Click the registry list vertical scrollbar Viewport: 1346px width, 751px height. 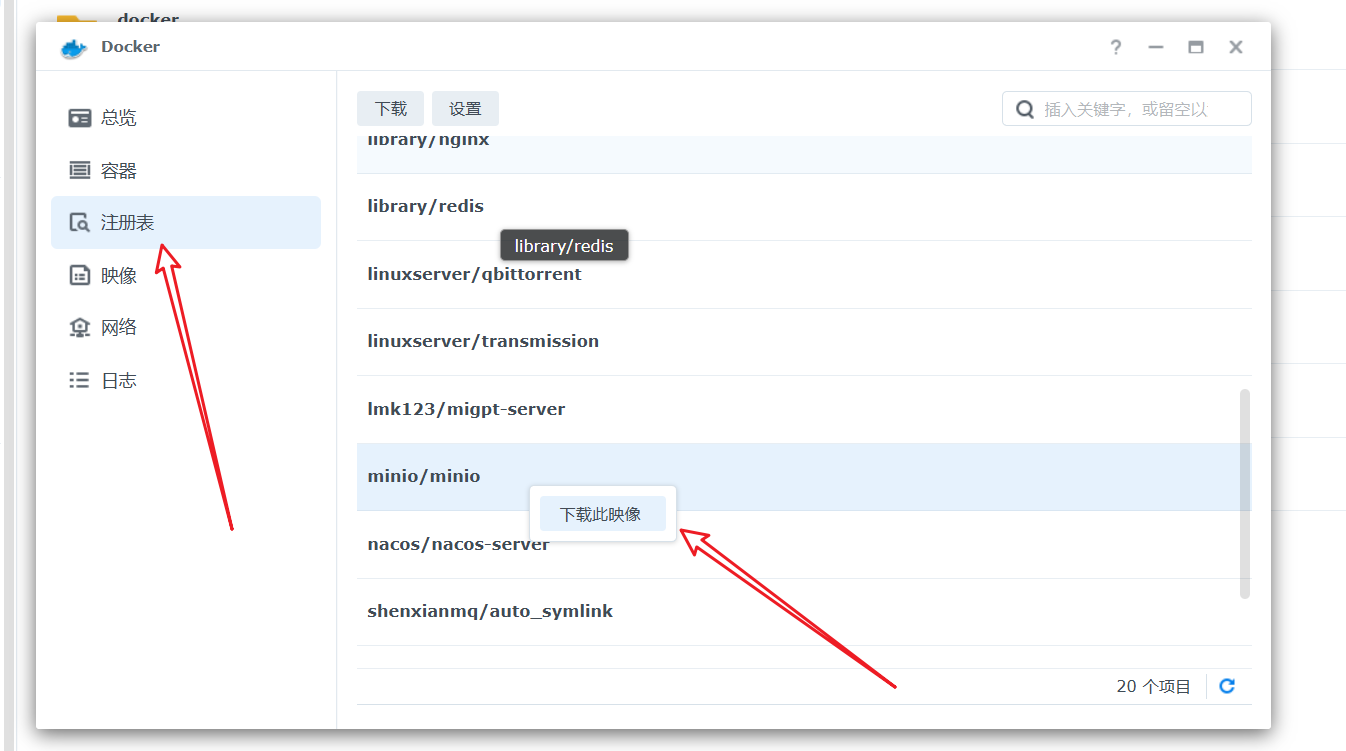point(1245,494)
